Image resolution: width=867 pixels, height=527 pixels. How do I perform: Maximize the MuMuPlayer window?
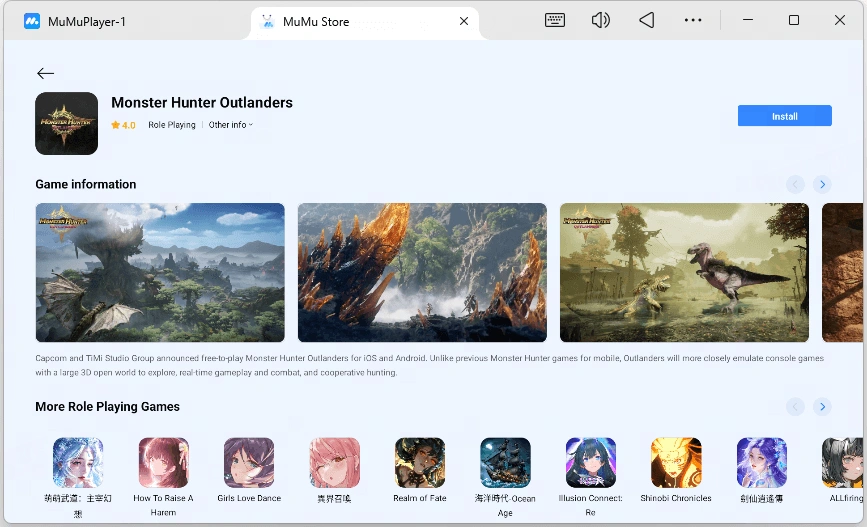pos(793,20)
